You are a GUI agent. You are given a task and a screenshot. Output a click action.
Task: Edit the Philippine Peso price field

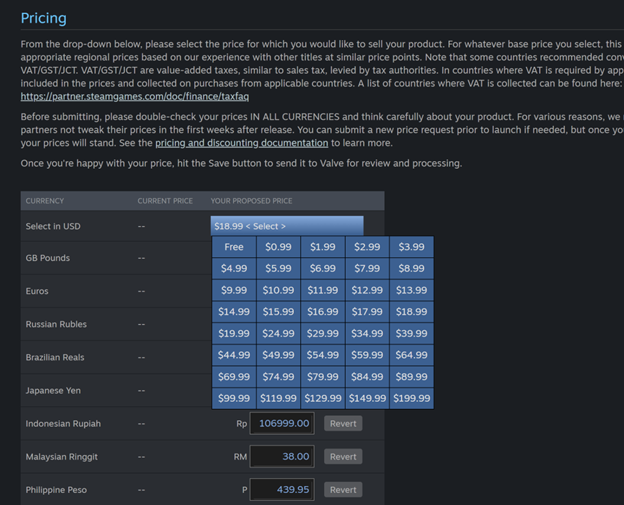pos(282,489)
